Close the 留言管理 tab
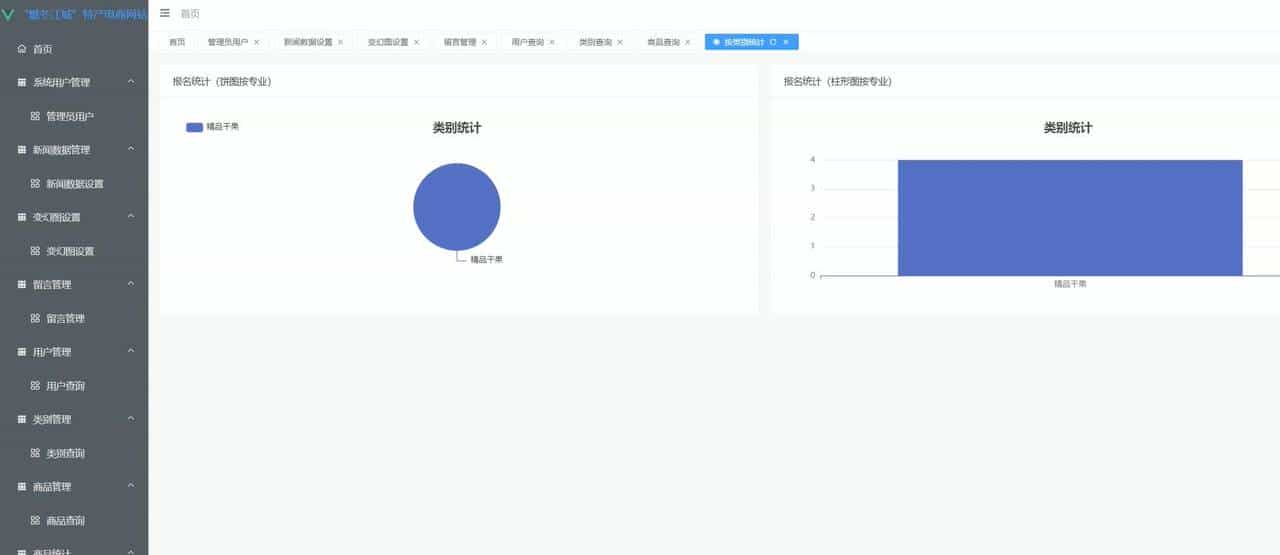This screenshot has height=555, width=1280. [484, 42]
